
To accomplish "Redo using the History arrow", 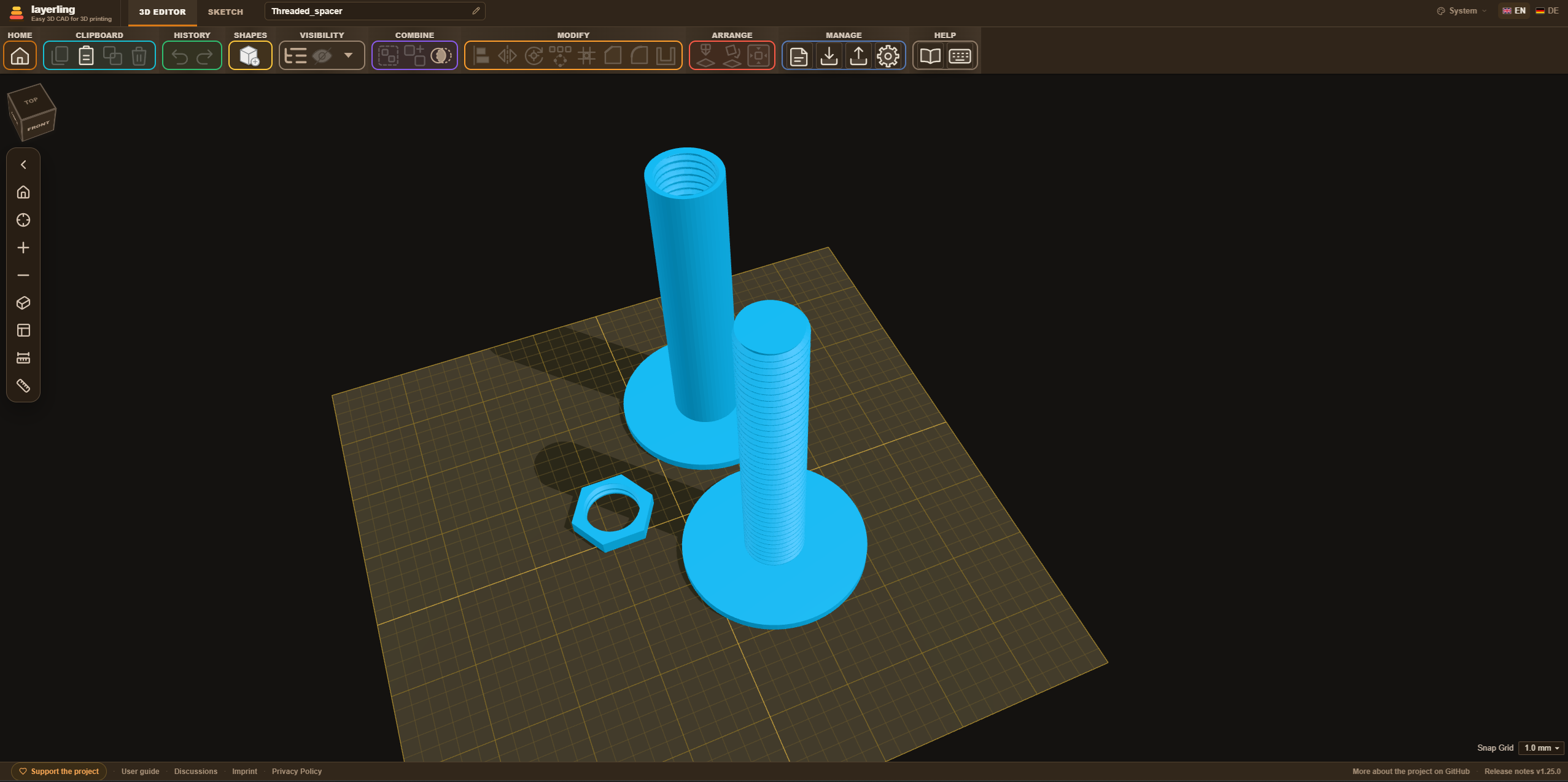I will pos(204,57).
